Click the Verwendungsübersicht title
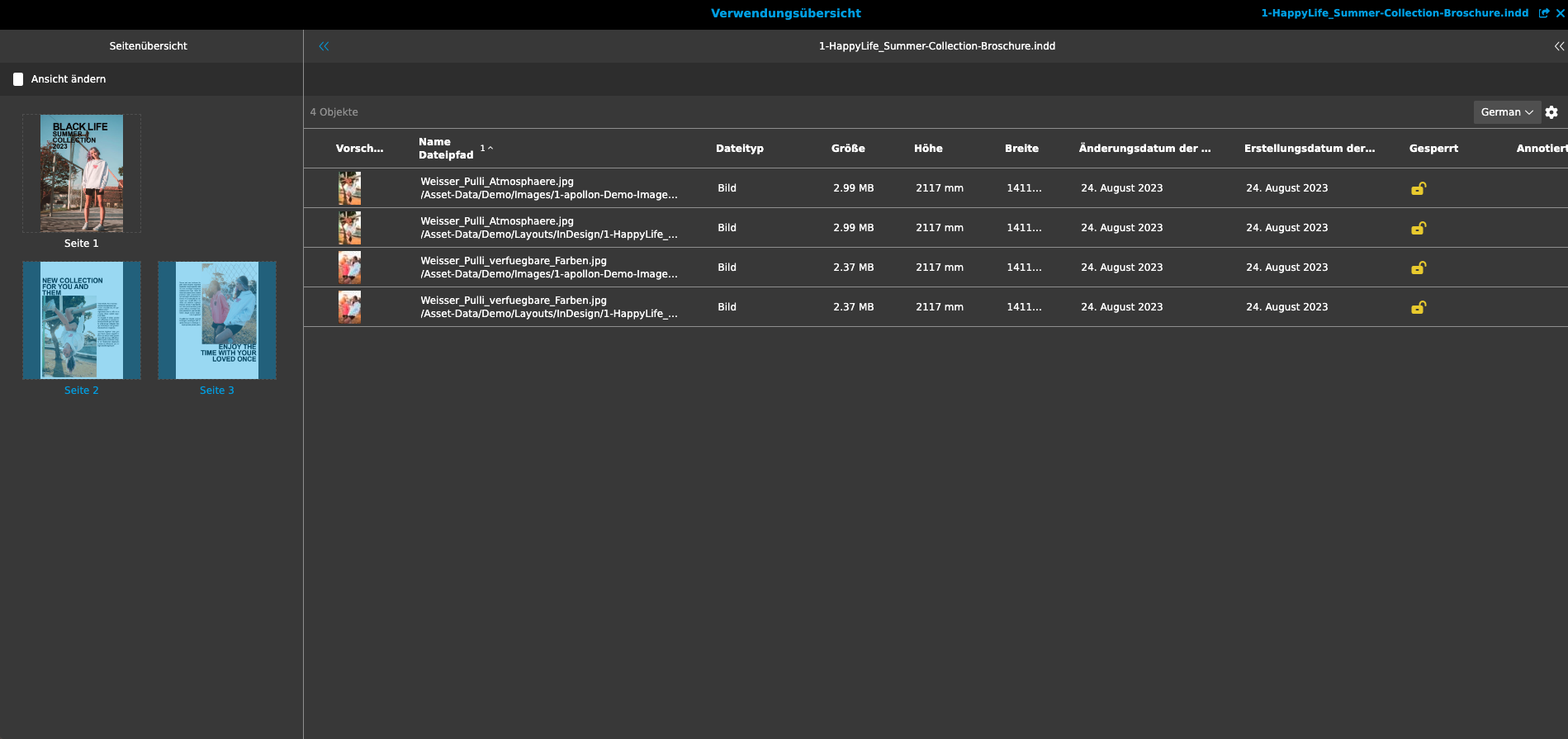 tap(786, 13)
